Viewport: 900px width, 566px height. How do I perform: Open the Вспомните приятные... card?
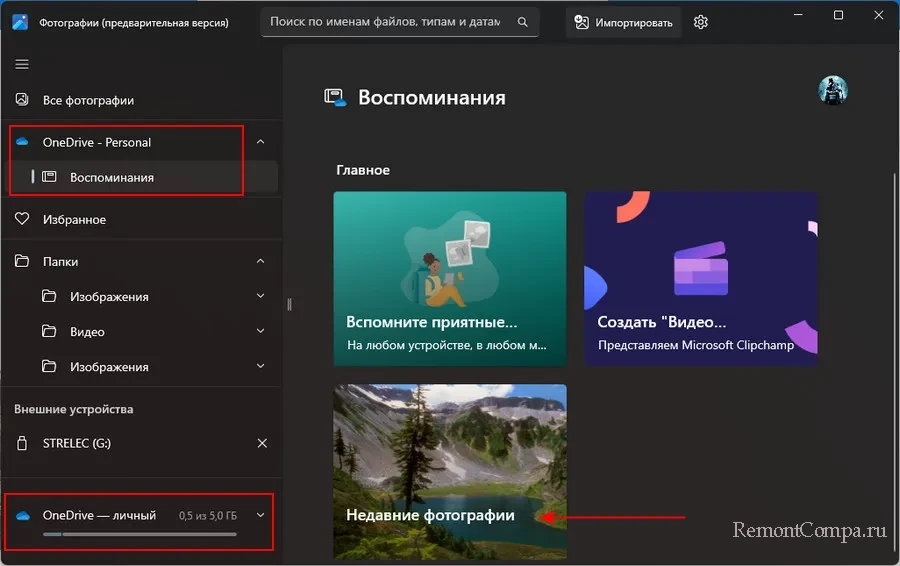click(450, 278)
